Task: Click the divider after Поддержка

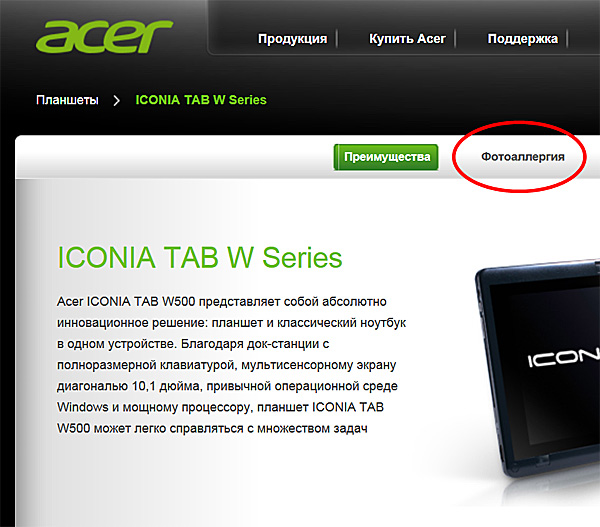Action: 567,39
